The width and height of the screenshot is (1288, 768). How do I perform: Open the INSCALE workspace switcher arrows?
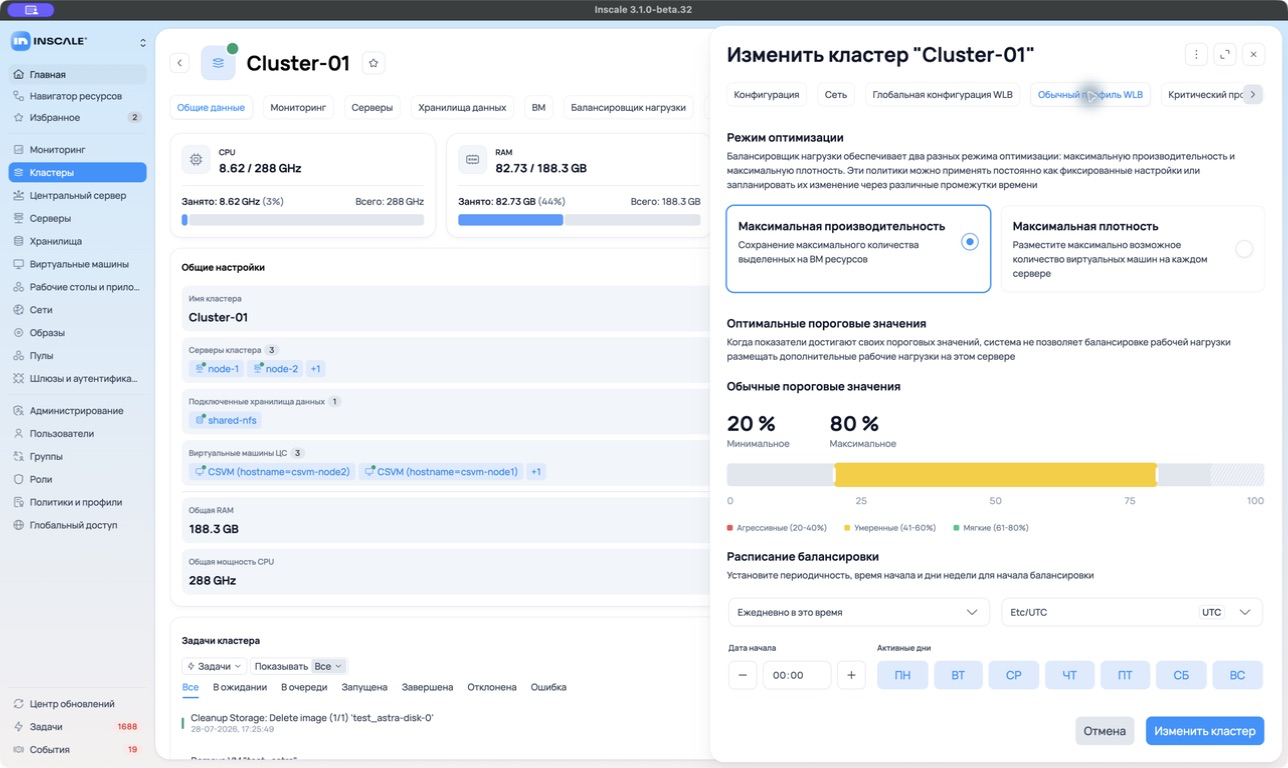pyautogui.click(x=142, y=42)
